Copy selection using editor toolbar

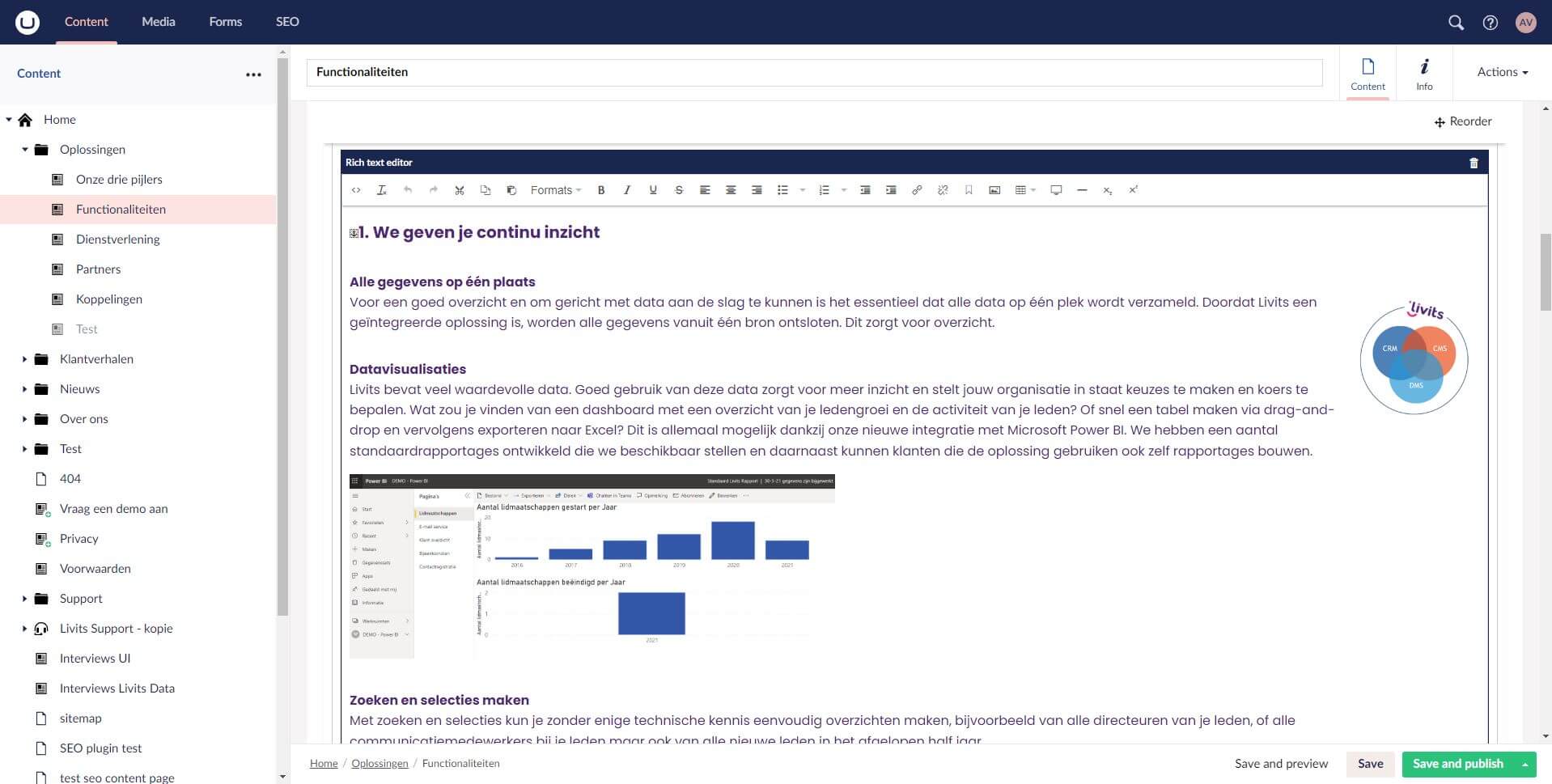486,190
